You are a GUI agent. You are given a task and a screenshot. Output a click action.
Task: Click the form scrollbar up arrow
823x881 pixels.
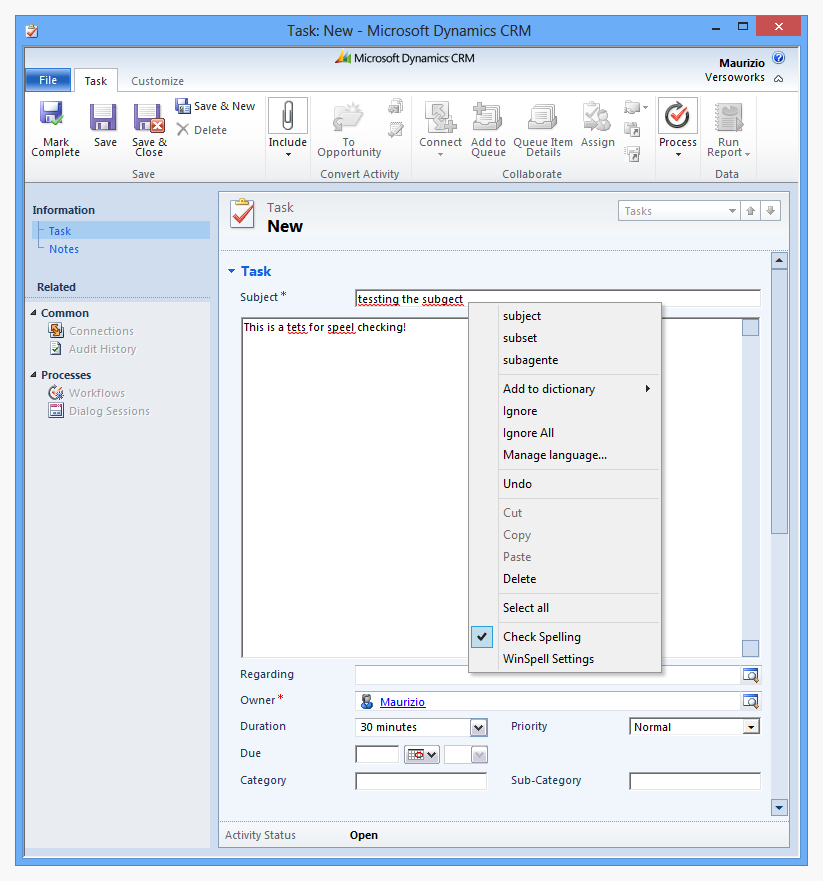click(x=779, y=260)
